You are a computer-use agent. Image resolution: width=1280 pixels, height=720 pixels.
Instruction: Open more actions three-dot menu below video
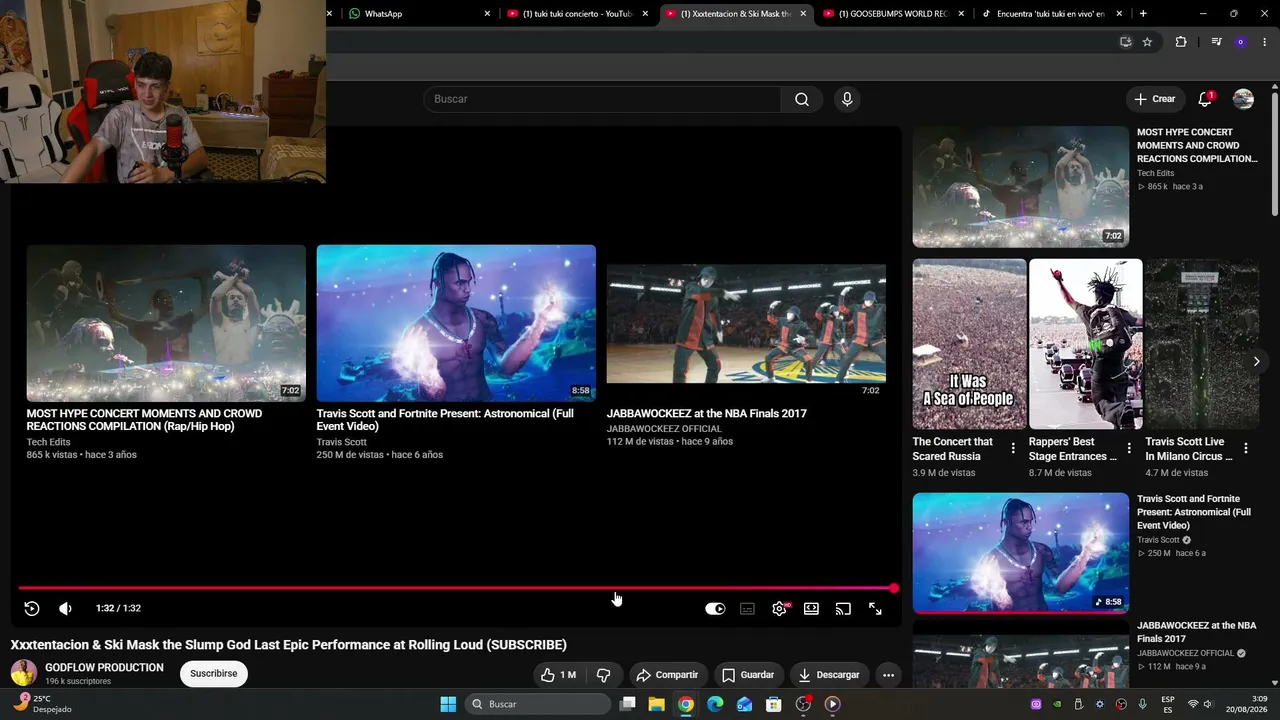(888, 675)
